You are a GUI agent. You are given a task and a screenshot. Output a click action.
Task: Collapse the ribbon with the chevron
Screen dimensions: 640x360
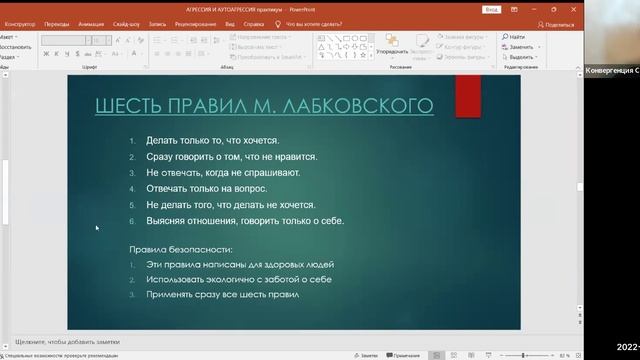(x=578, y=67)
